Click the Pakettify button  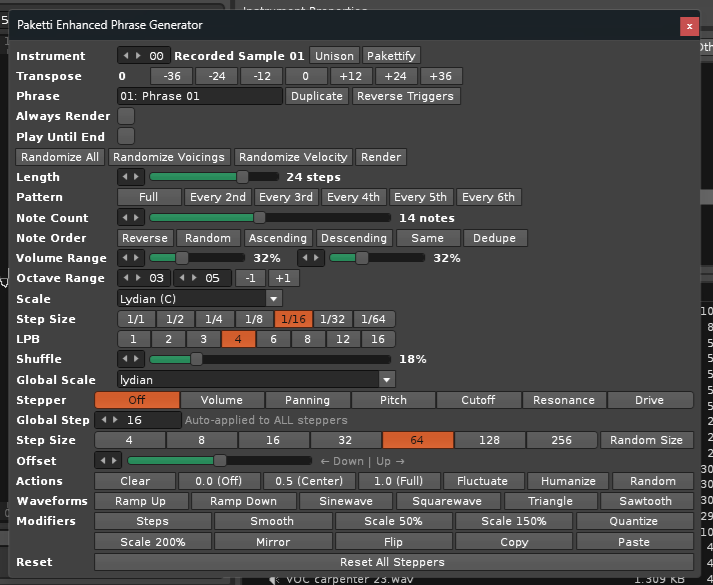click(391, 56)
